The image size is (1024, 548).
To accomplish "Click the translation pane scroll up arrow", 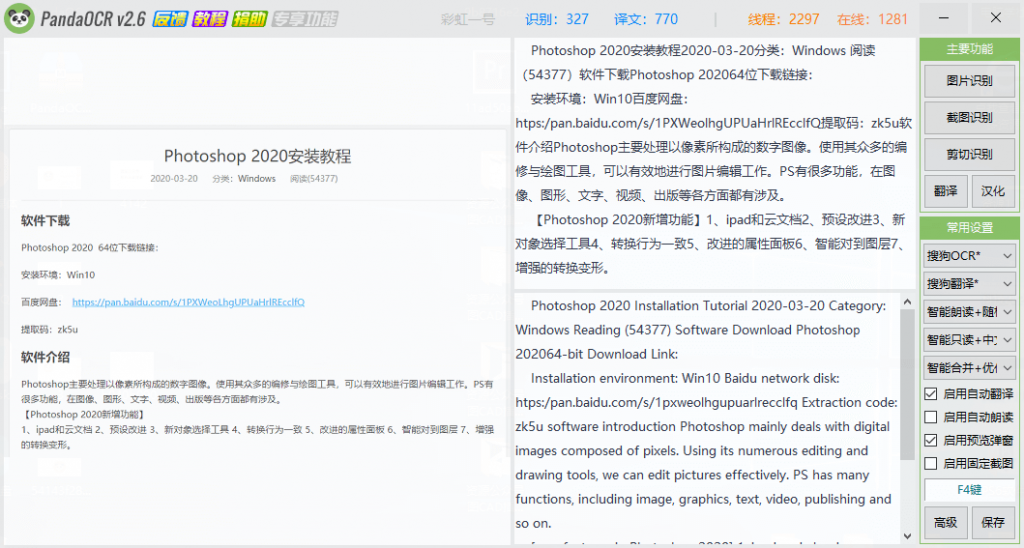I will [907, 302].
